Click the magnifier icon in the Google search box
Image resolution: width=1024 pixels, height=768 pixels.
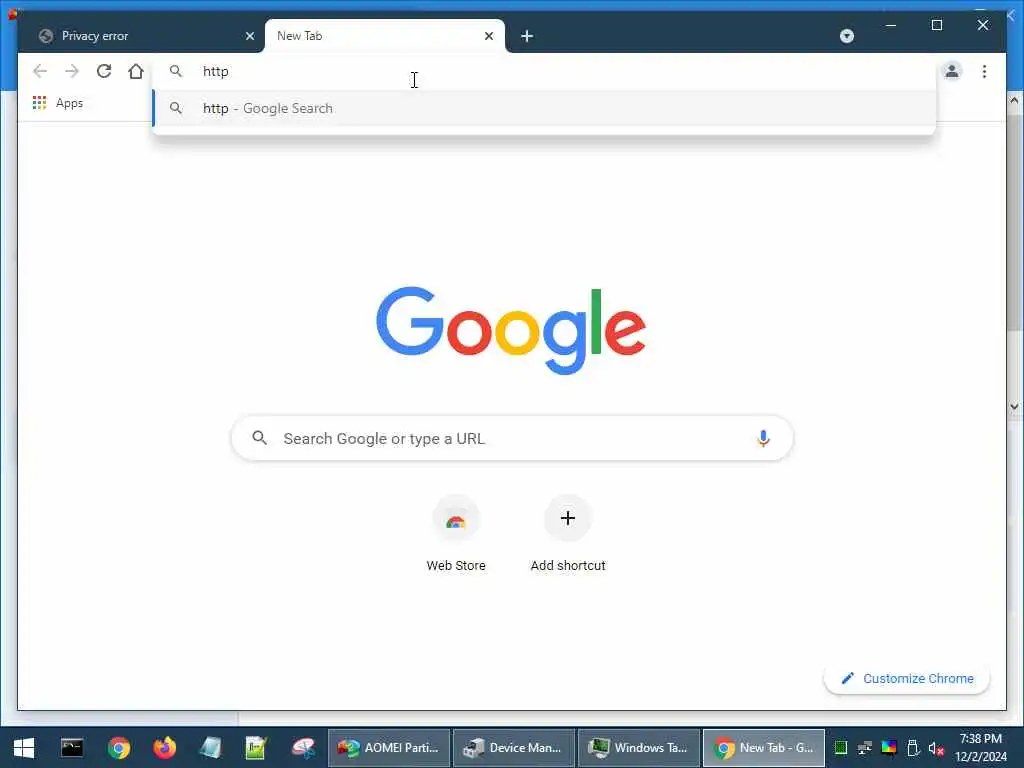tap(259, 438)
